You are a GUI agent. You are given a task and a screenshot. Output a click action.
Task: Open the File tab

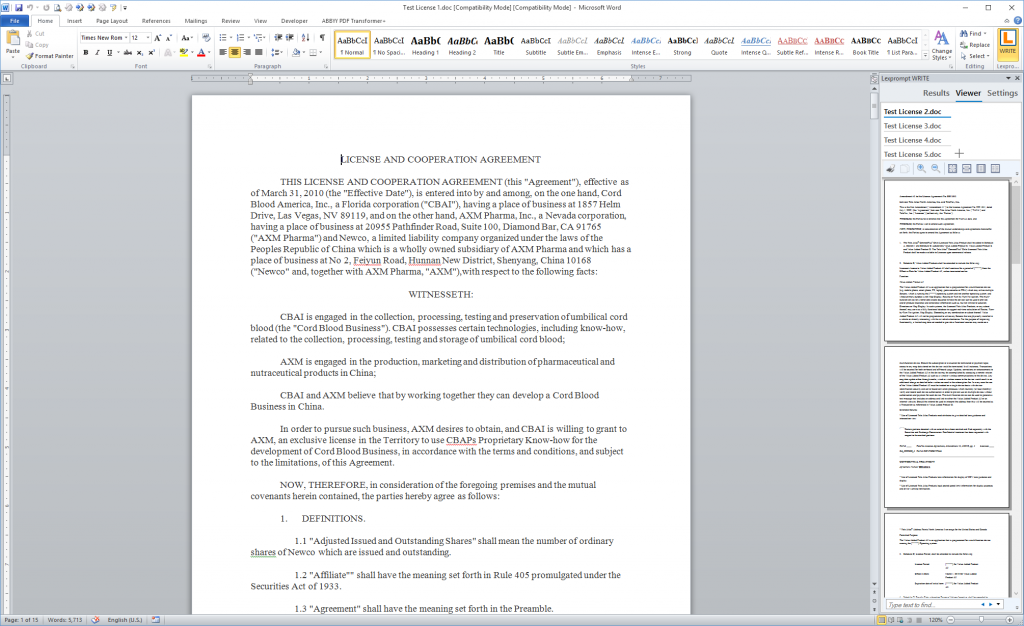click(14, 21)
